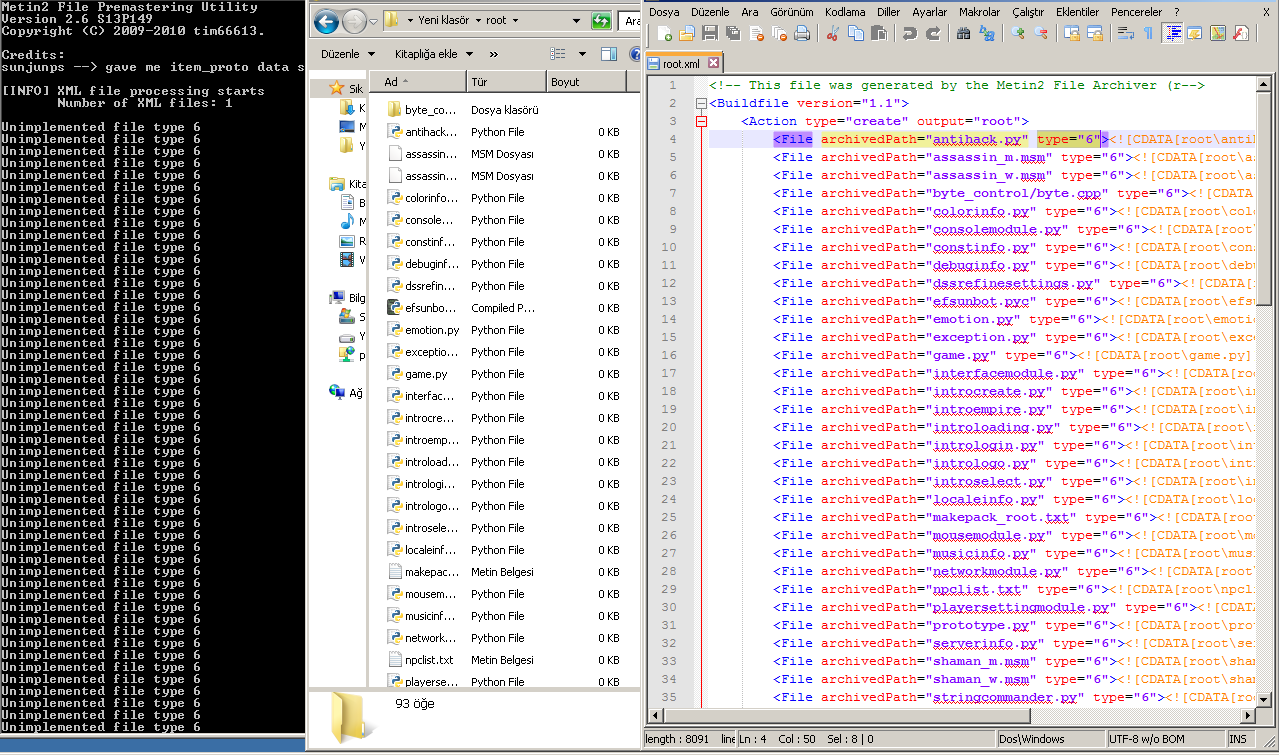This screenshot has width=1279, height=755.
Task: Go back in the Explorer window
Action: click(x=326, y=21)
